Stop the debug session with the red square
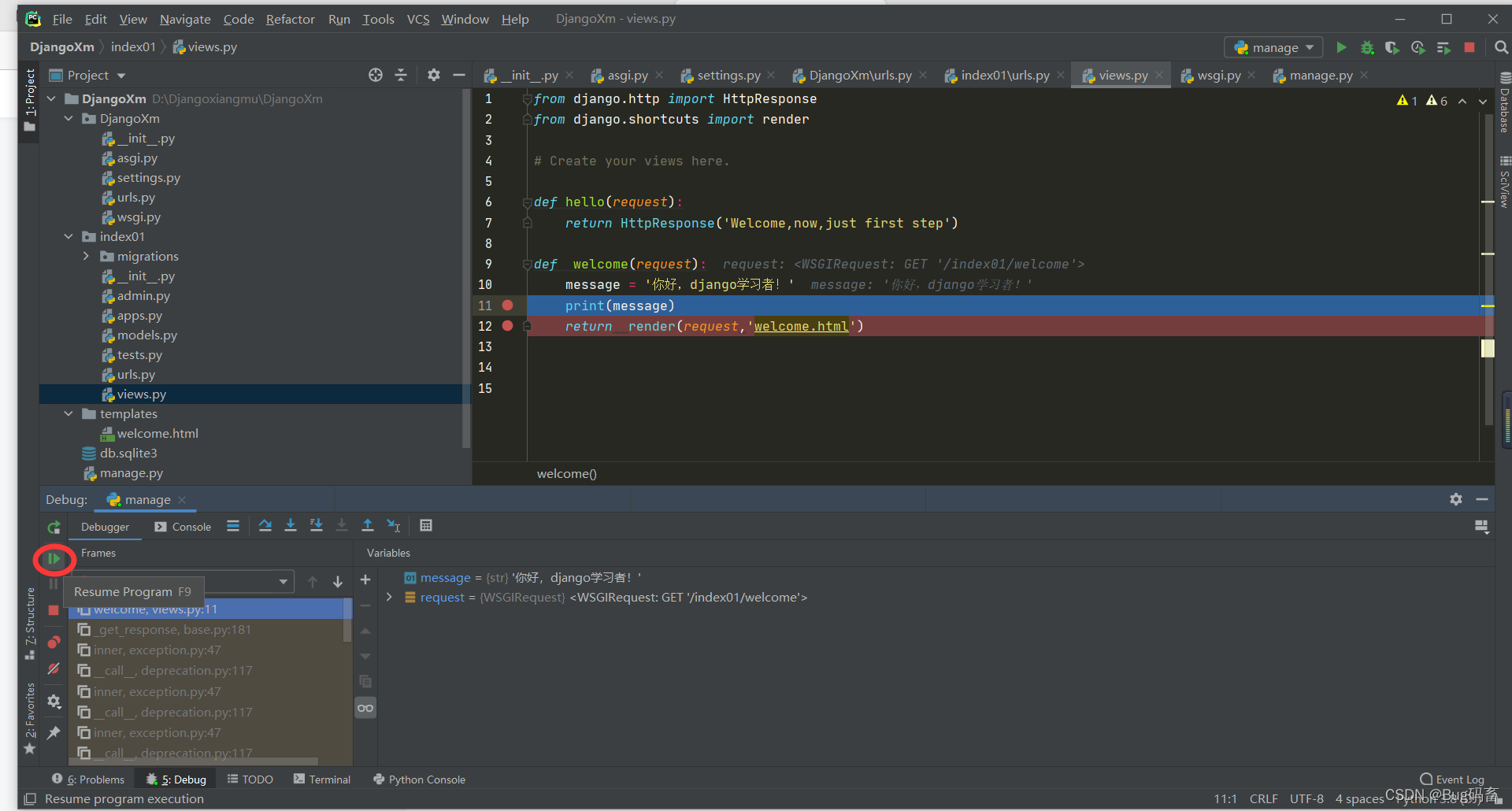 point(54,610)
